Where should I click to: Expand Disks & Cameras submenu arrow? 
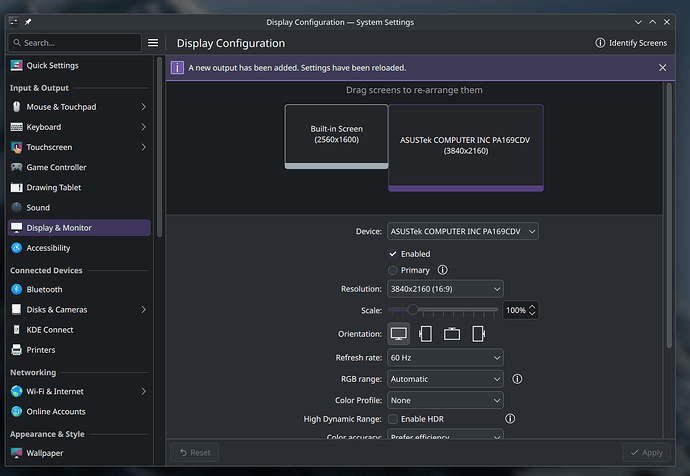pyautogui.click(x=143, y=309)
